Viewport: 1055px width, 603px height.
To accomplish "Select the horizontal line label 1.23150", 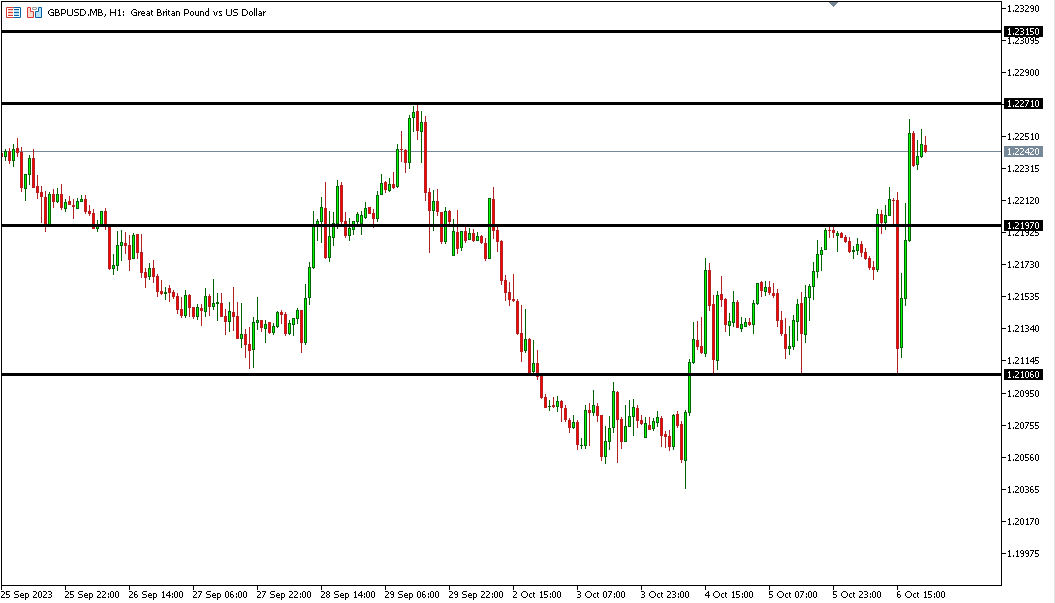I will click(1023, 32).
